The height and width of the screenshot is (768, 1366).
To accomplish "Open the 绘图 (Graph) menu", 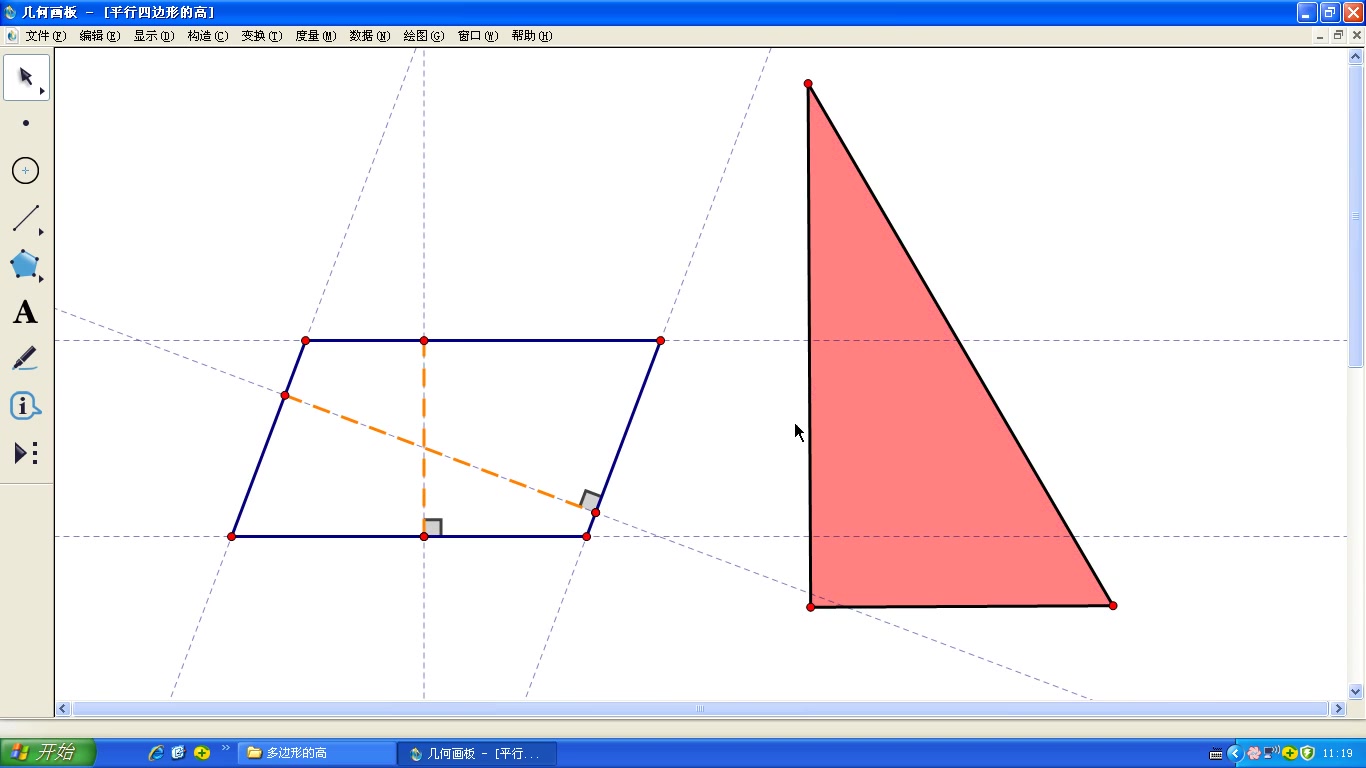I will click(424, 36).
